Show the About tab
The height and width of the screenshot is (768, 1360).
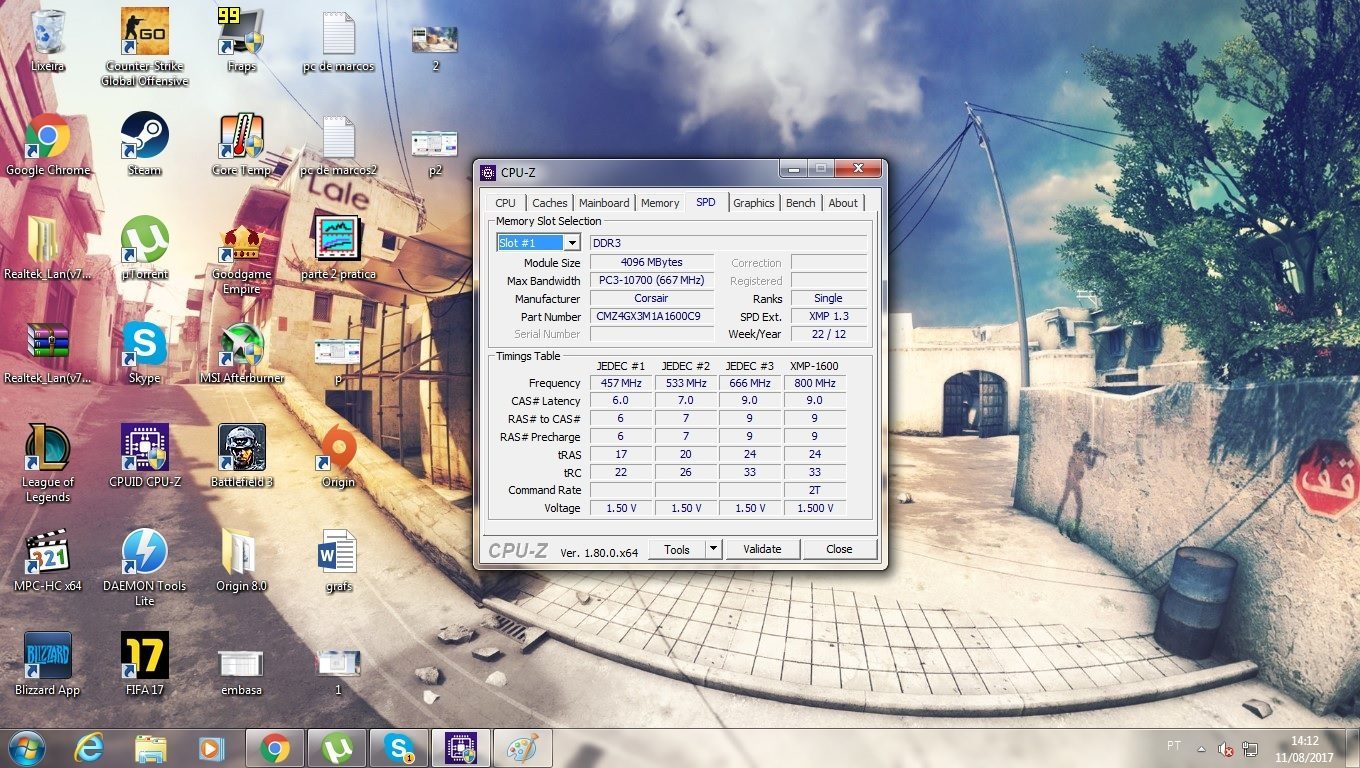point(843,203)
